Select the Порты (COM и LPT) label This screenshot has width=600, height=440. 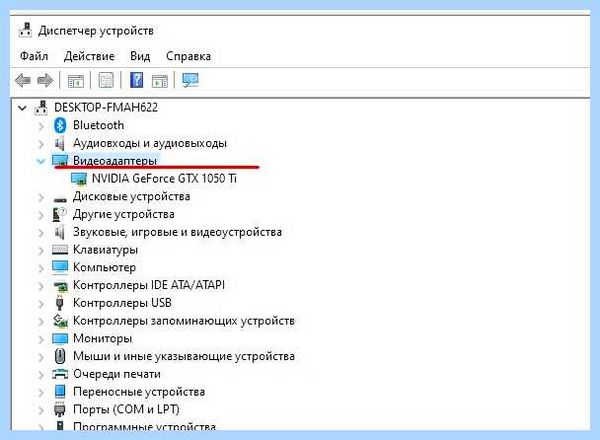pyautogui.click(x=126, y=409)
